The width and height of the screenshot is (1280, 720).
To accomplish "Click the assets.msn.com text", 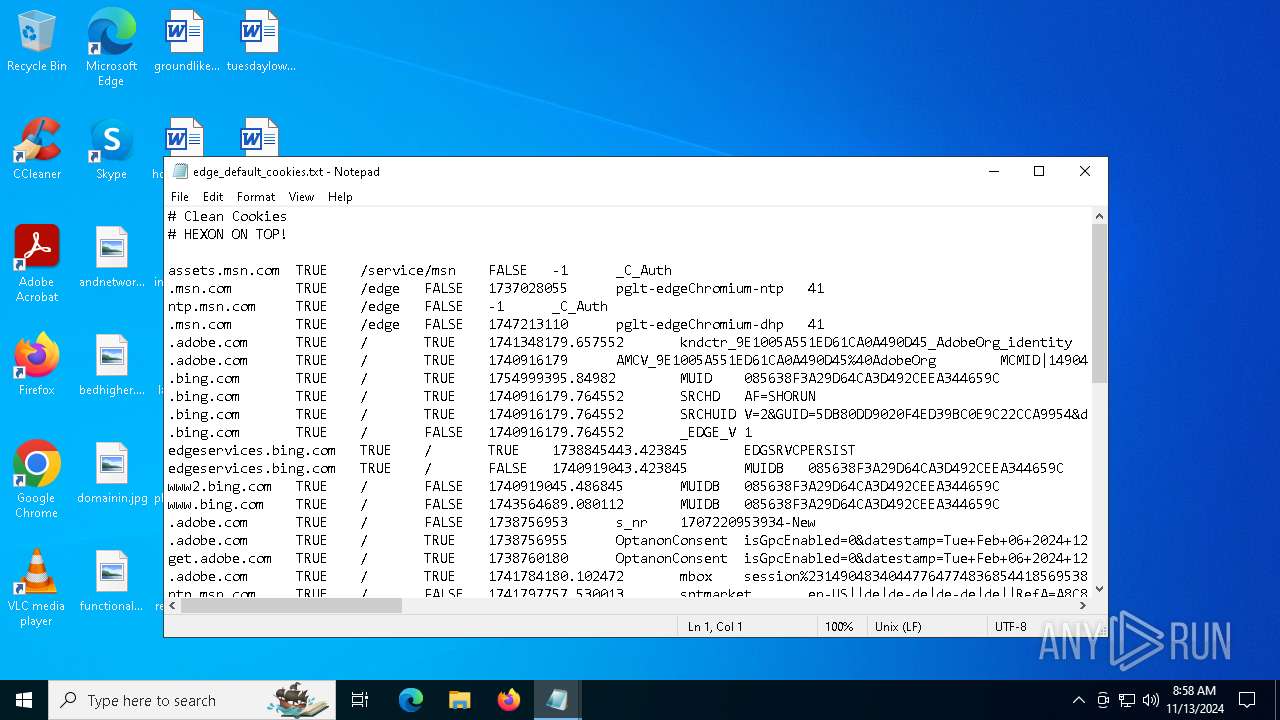I will (224, 270).
